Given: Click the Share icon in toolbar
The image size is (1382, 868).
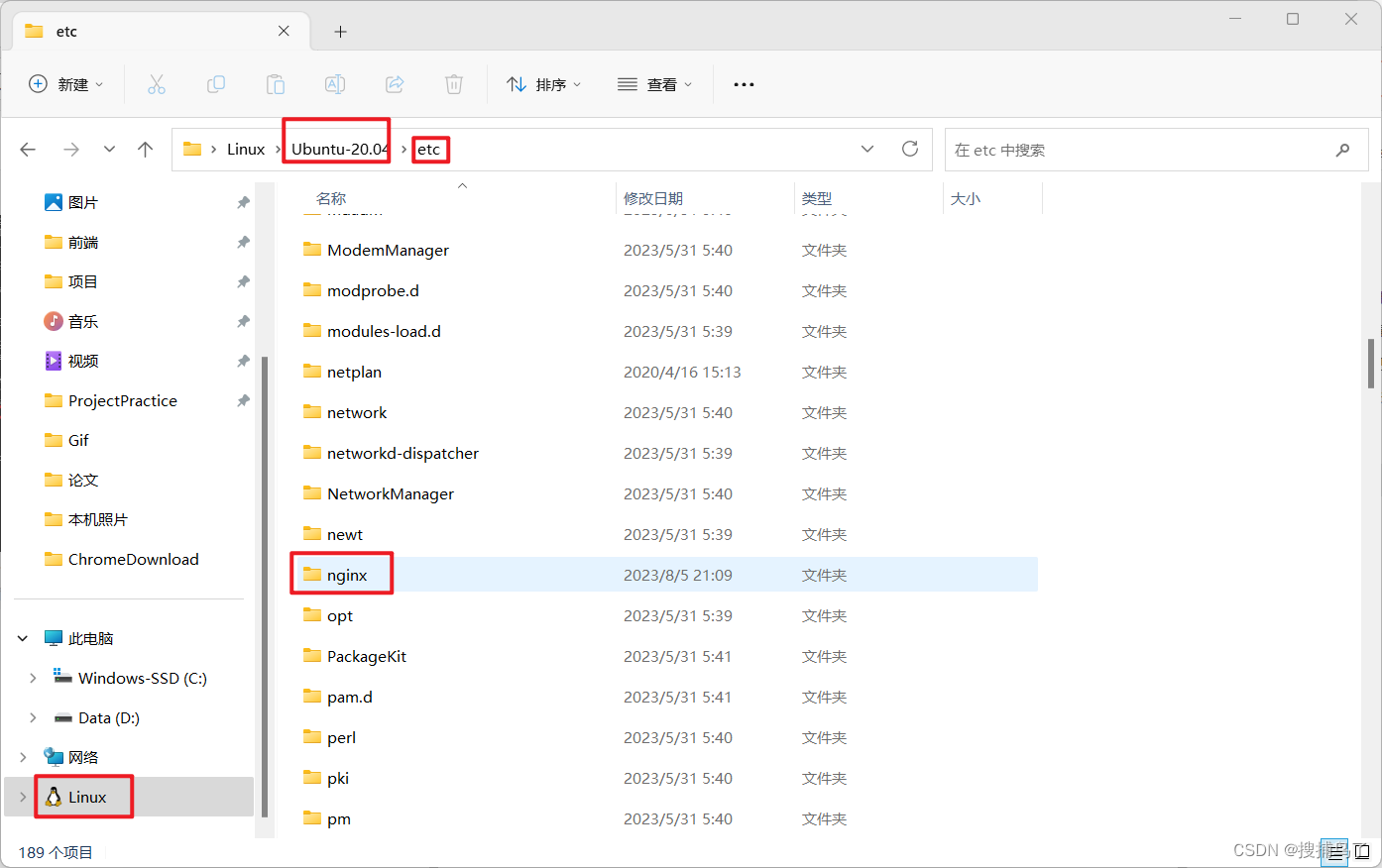Looking at the screenshot, I should 395,85.
